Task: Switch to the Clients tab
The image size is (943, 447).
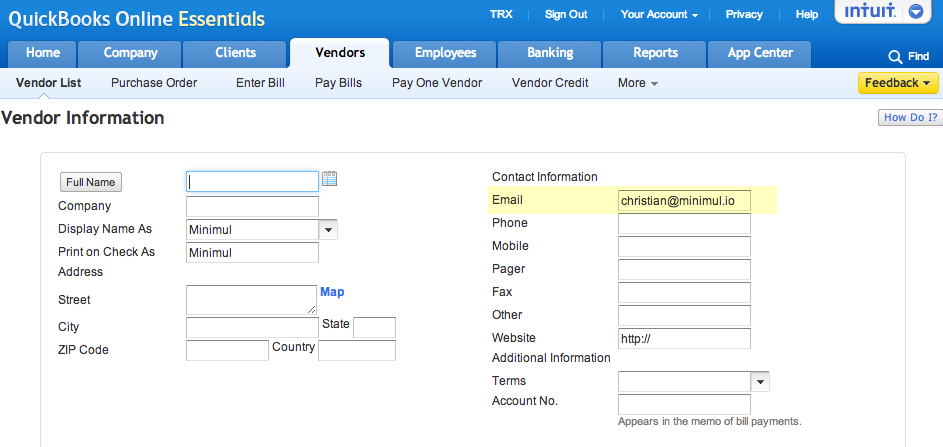Action: click(x=235, y=53)
